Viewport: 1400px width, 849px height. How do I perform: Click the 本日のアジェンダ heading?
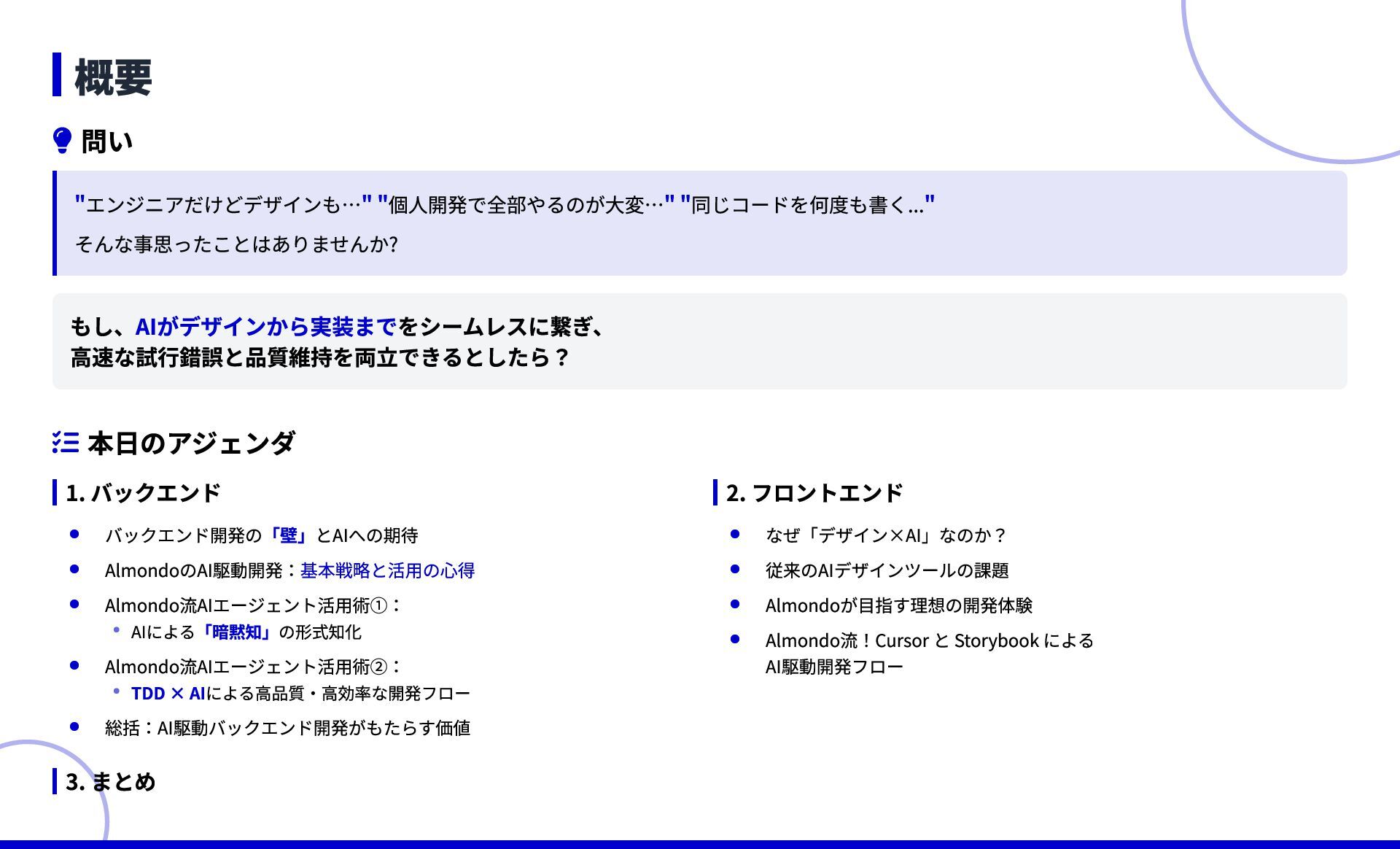[x=191, y=443]
